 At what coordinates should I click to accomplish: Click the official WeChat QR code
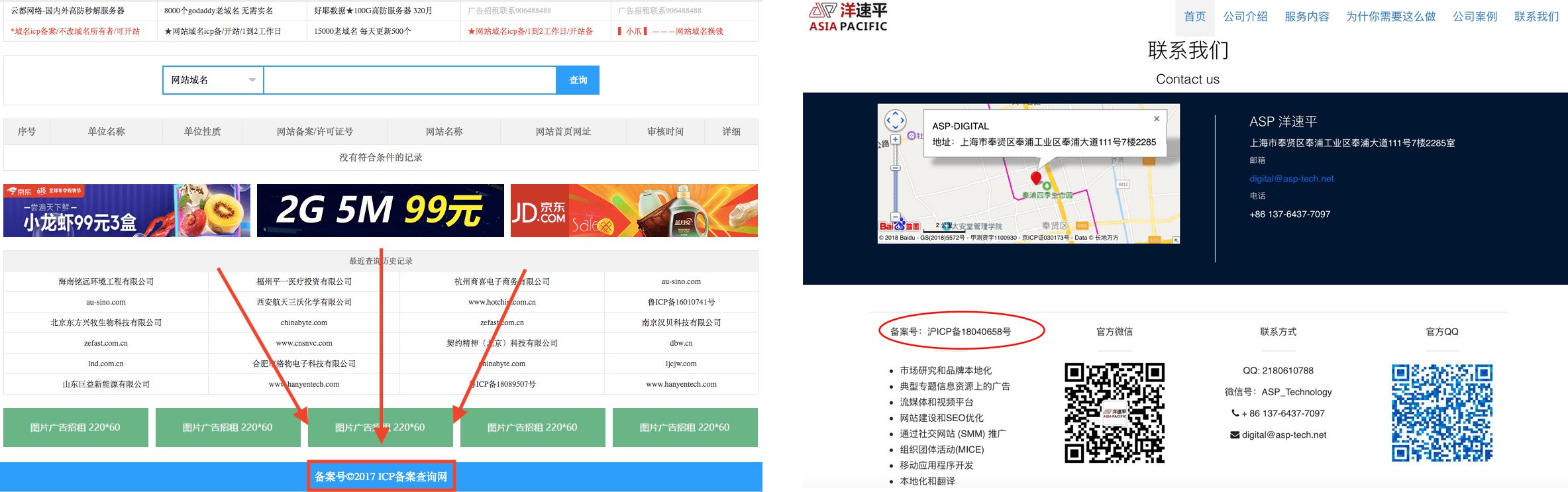(x=1114, y=412)
